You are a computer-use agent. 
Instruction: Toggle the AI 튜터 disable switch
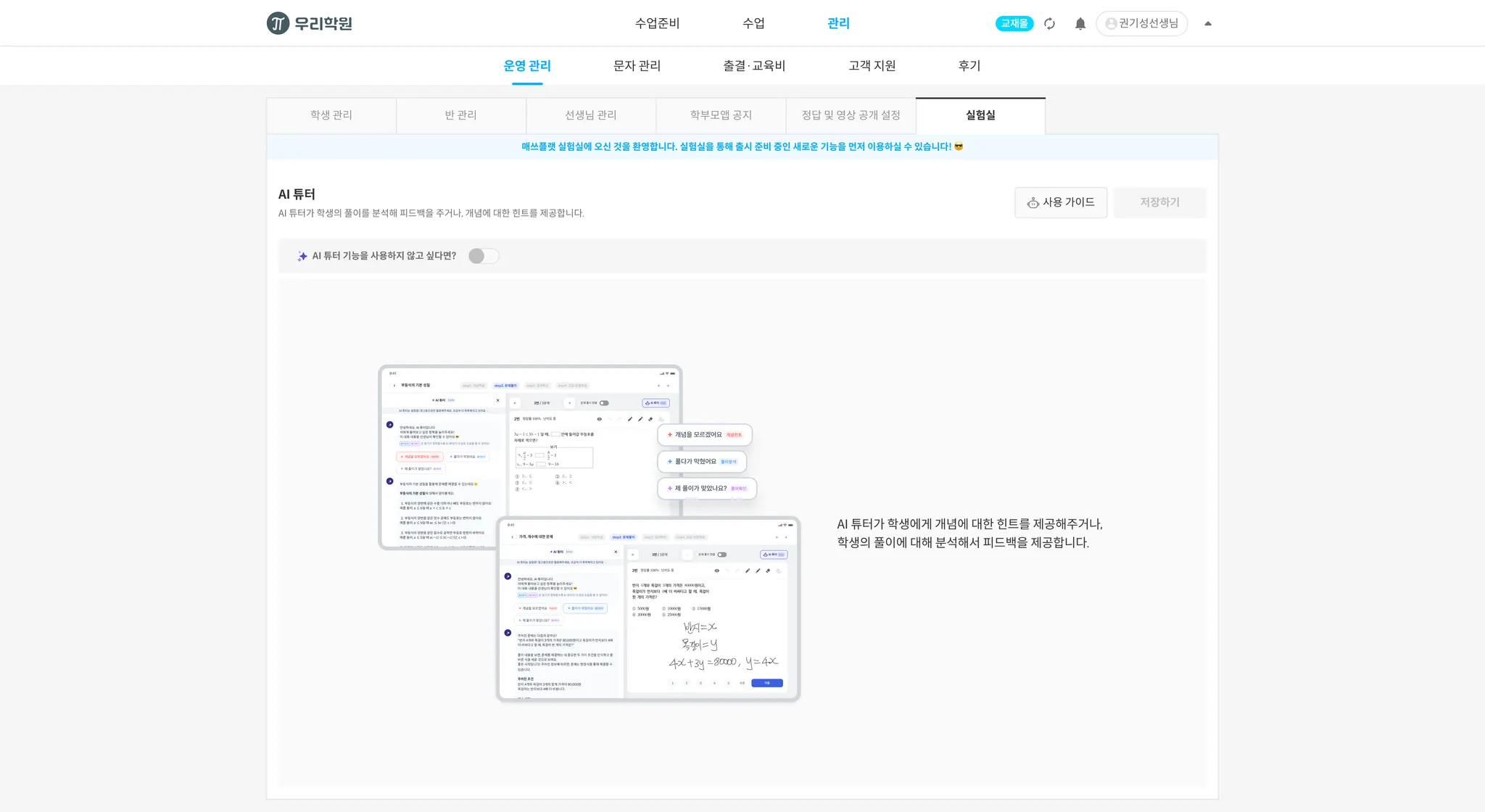tap(484, 256)
